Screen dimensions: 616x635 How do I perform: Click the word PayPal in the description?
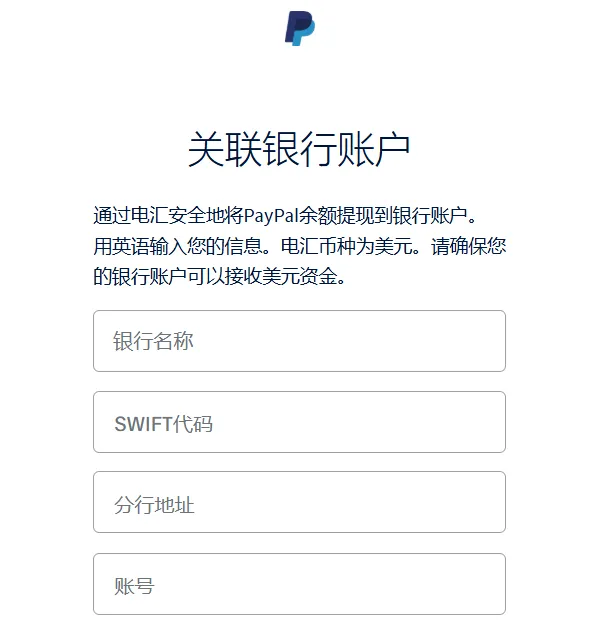click(x=271, y=215)
